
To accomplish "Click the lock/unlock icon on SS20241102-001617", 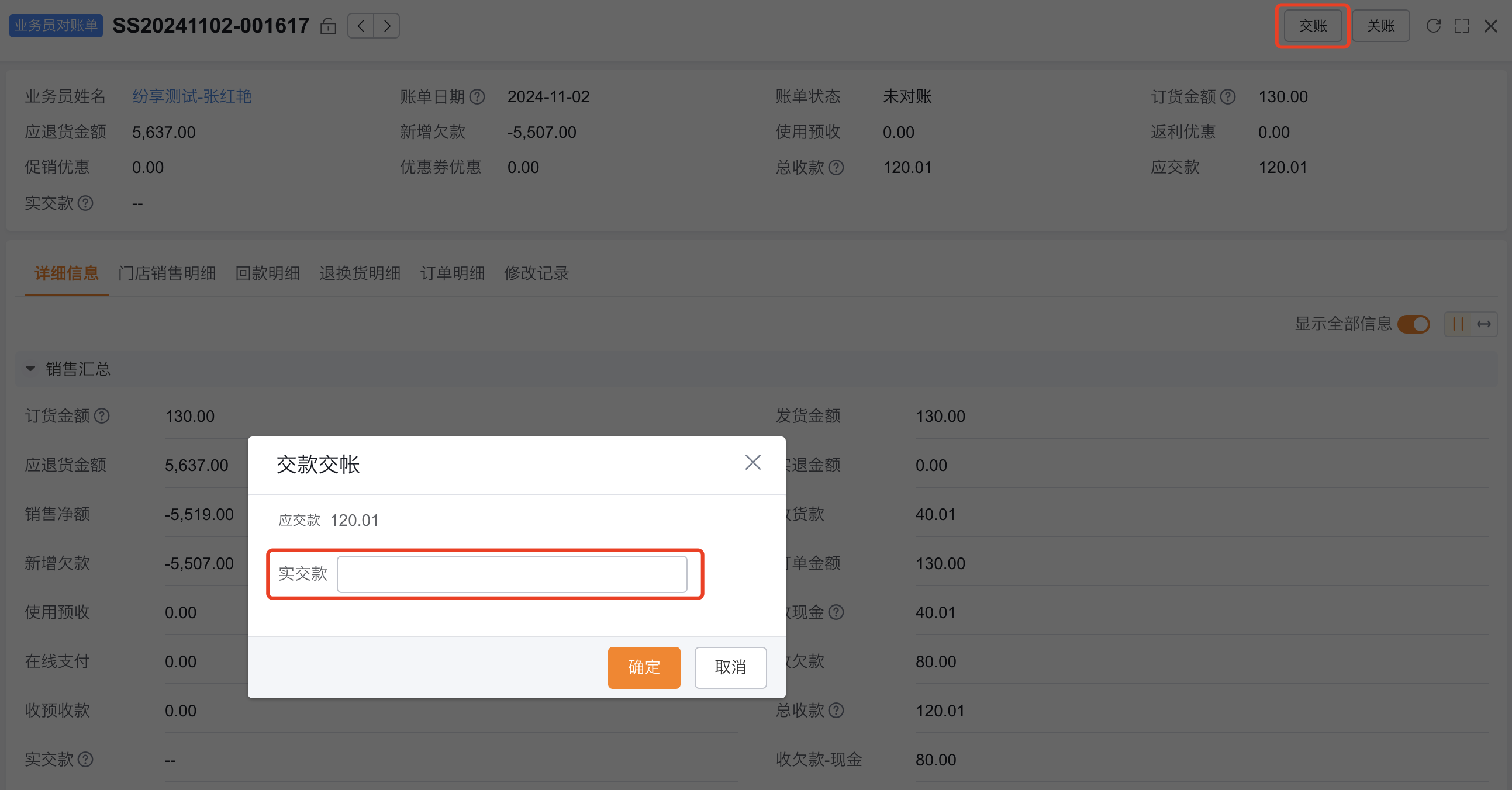I will coord(330,26).
